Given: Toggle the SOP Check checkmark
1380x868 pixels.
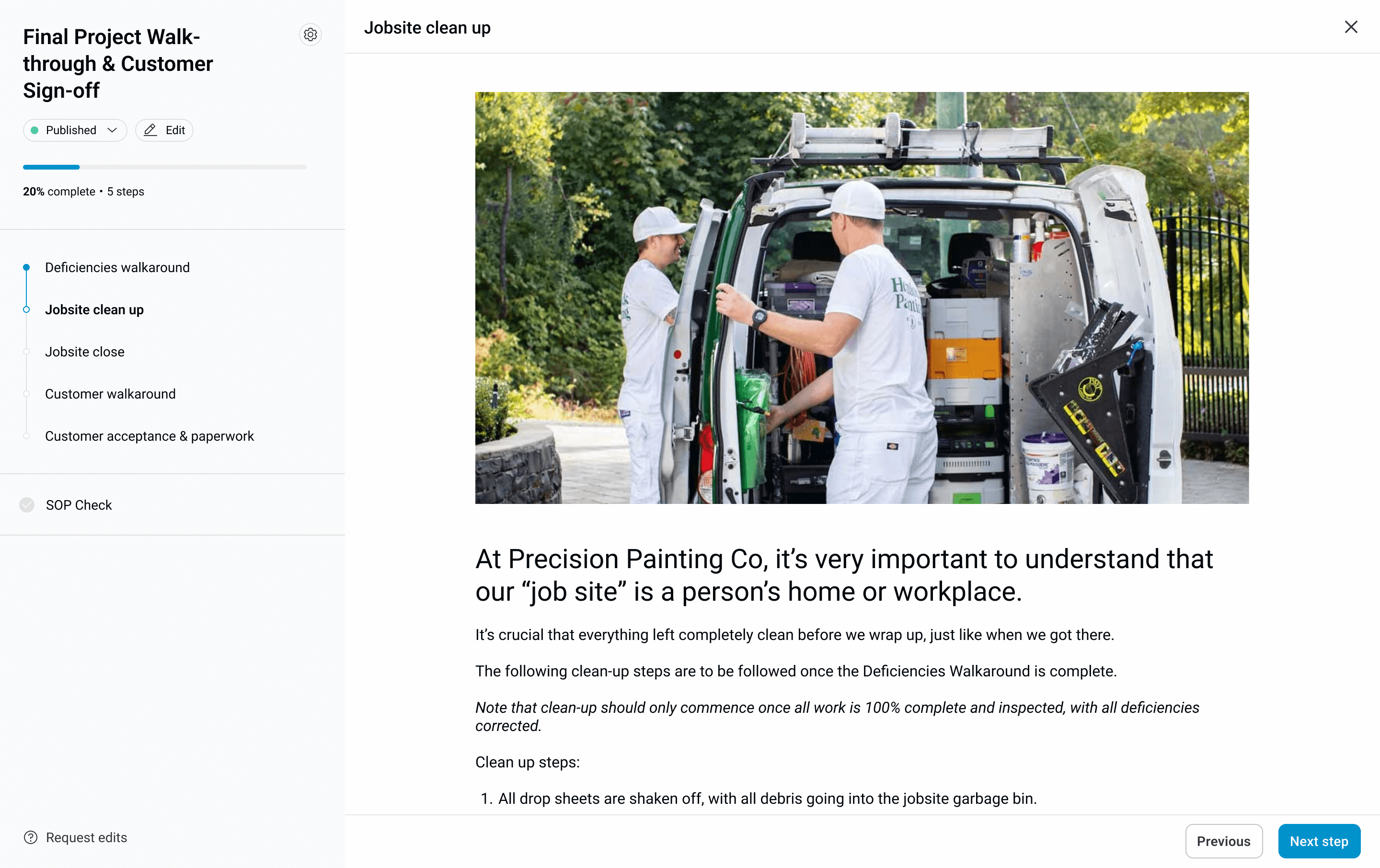Looking at the screenshot, I should coord(27,505).
